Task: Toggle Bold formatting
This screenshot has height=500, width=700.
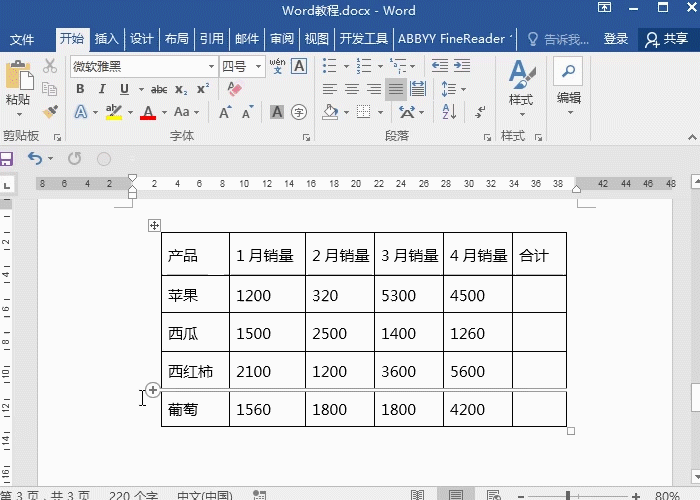Action: 80,89
